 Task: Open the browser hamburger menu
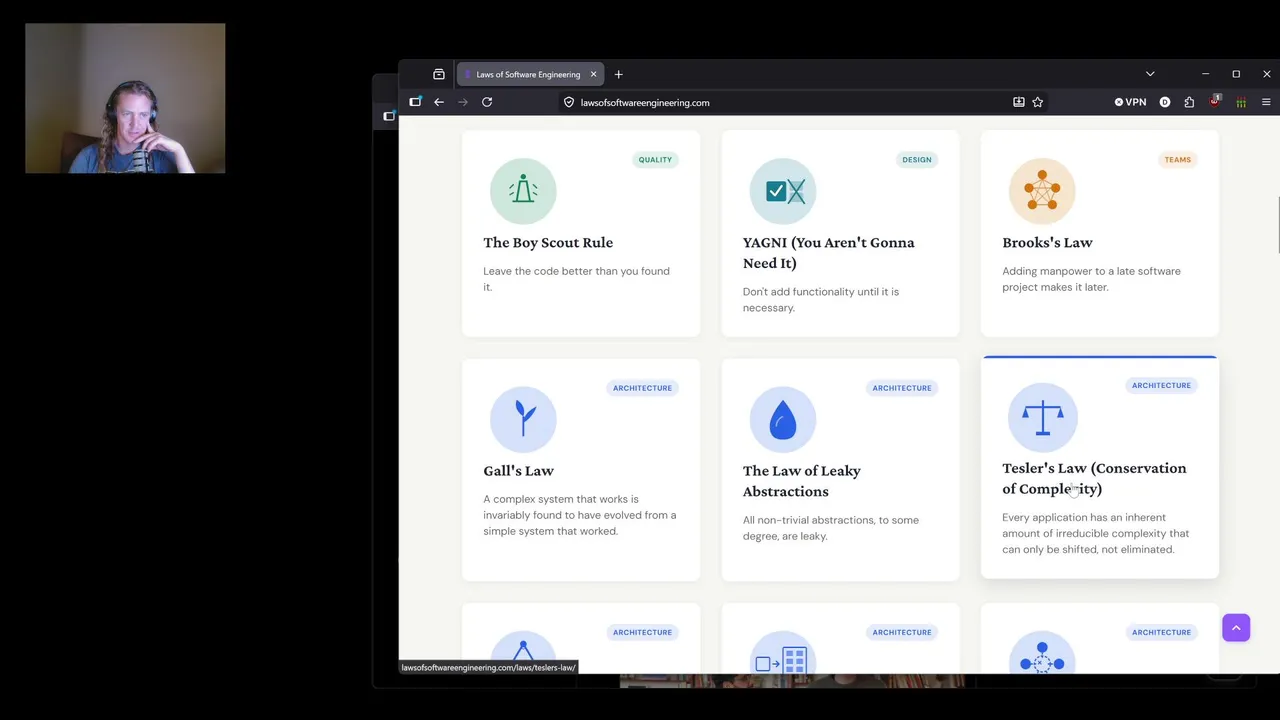(x=1266, y=102)
